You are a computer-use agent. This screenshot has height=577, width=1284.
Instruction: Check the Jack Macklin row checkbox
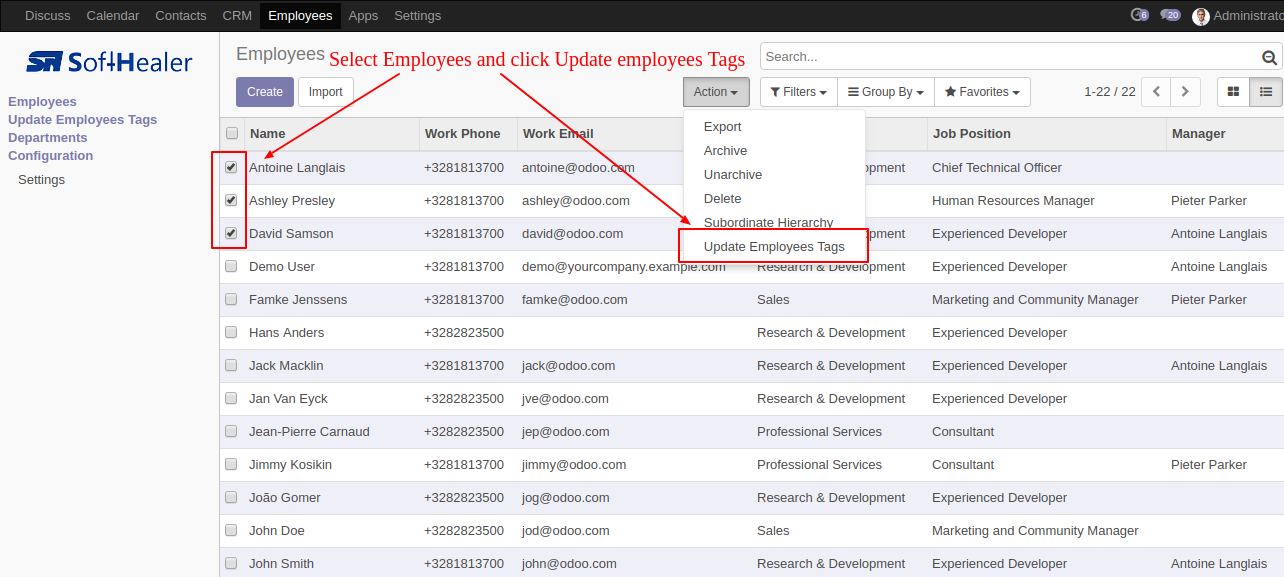pyautogui.click(x=231, y=365)
